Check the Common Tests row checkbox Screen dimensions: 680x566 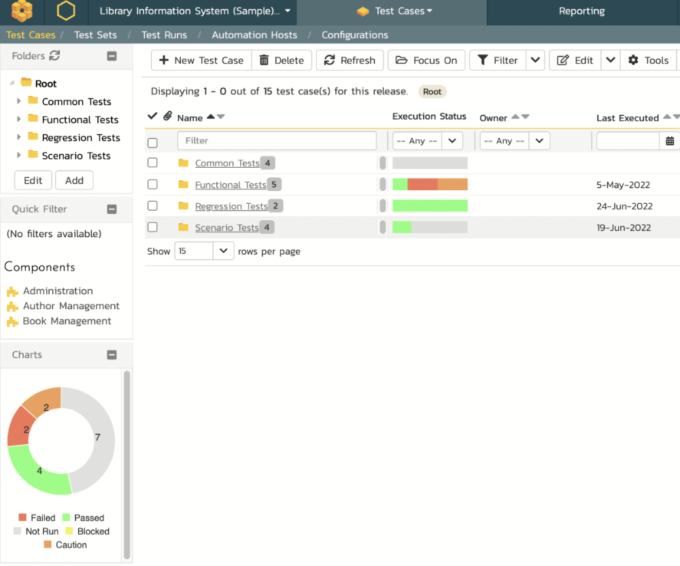tap(152, 163)
